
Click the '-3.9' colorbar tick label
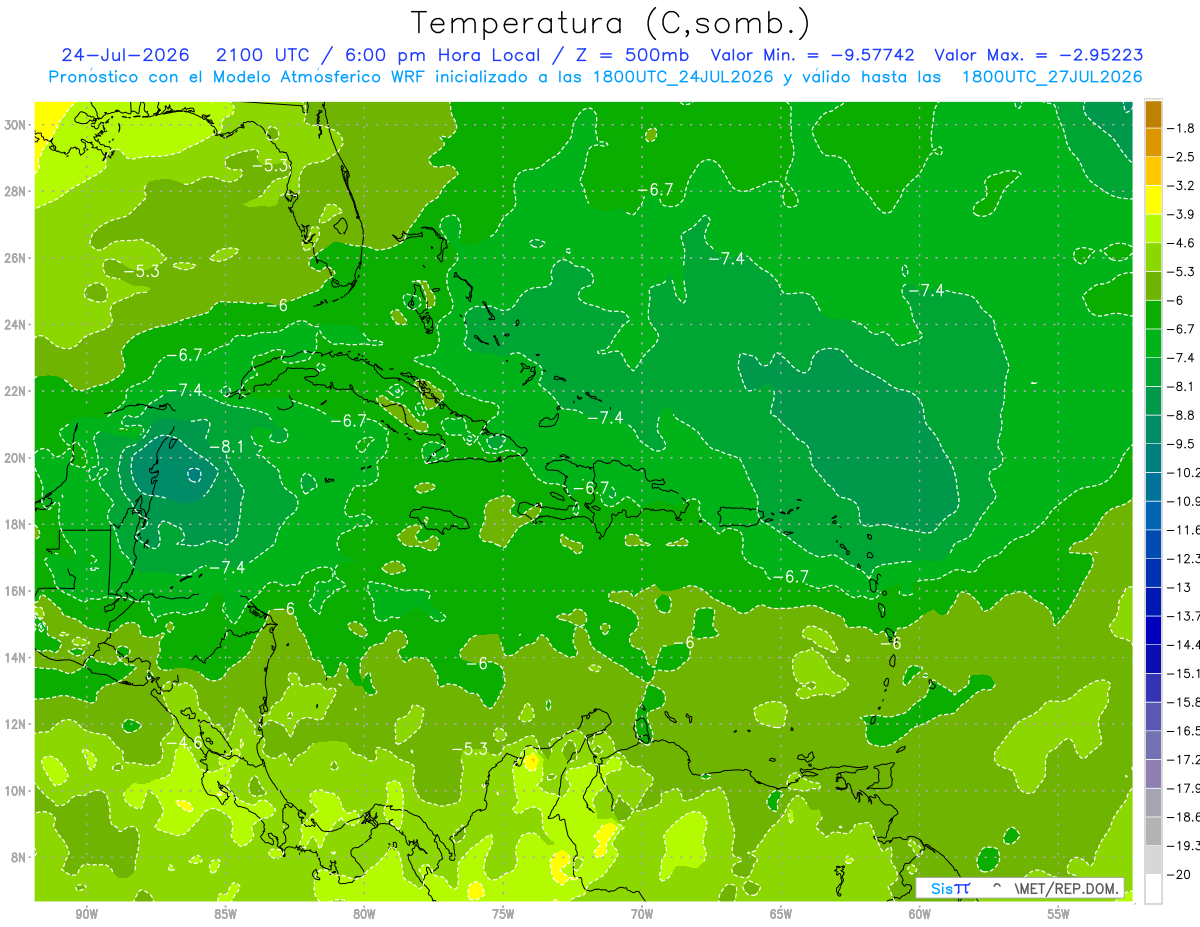point(1182,214)
